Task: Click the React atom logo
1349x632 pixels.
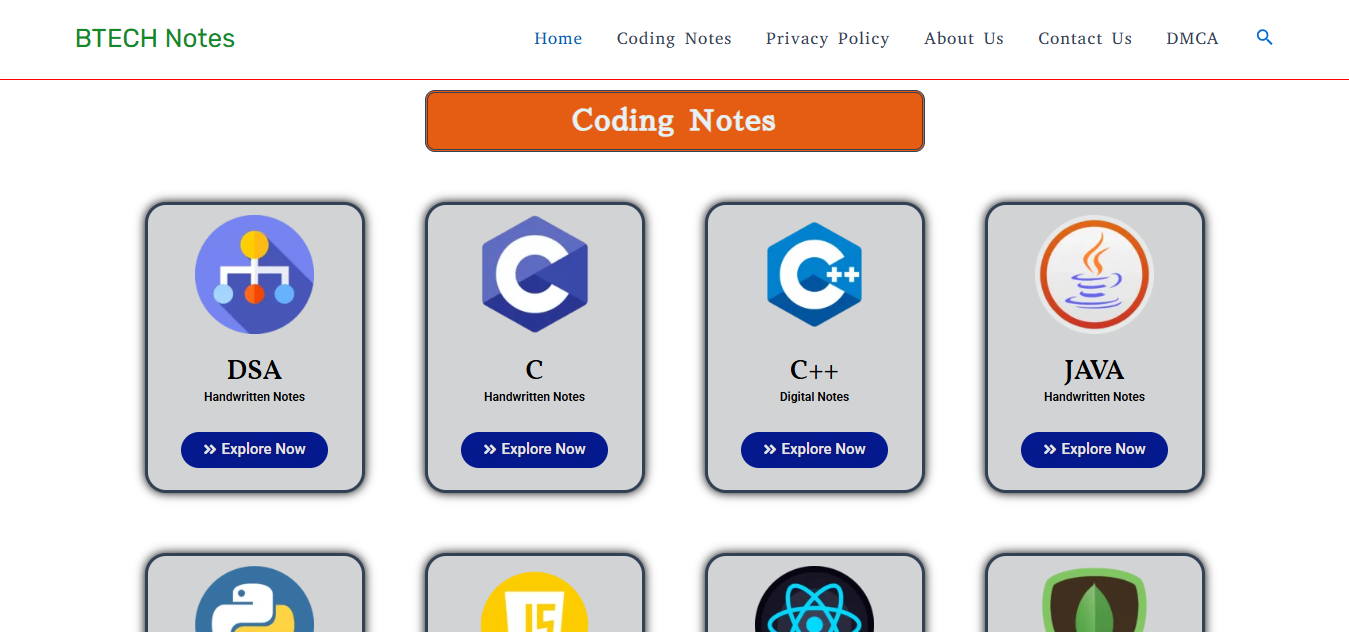Action: [x=814, y=599]
